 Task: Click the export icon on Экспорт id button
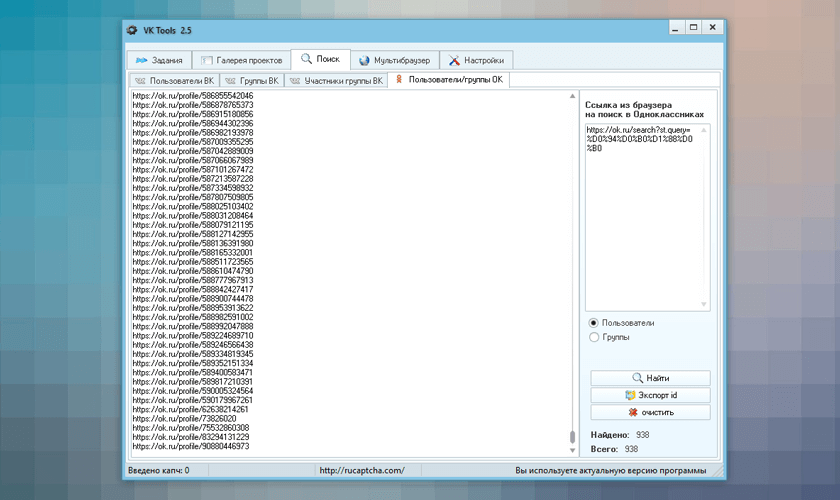point(630,395)
